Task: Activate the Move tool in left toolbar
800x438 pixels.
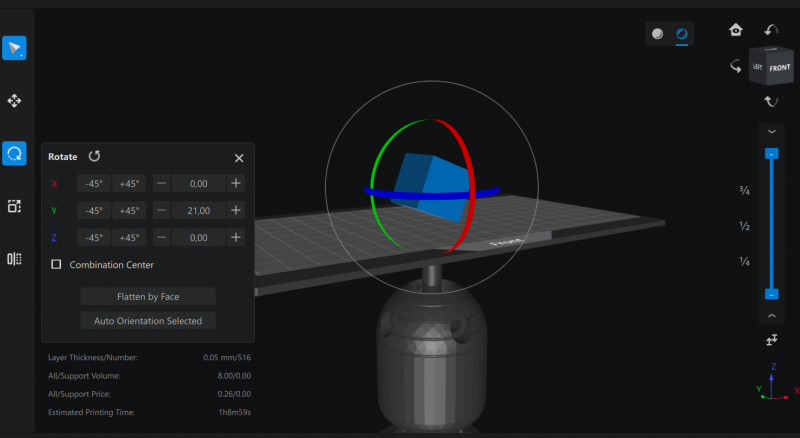Action: (14, 101)
